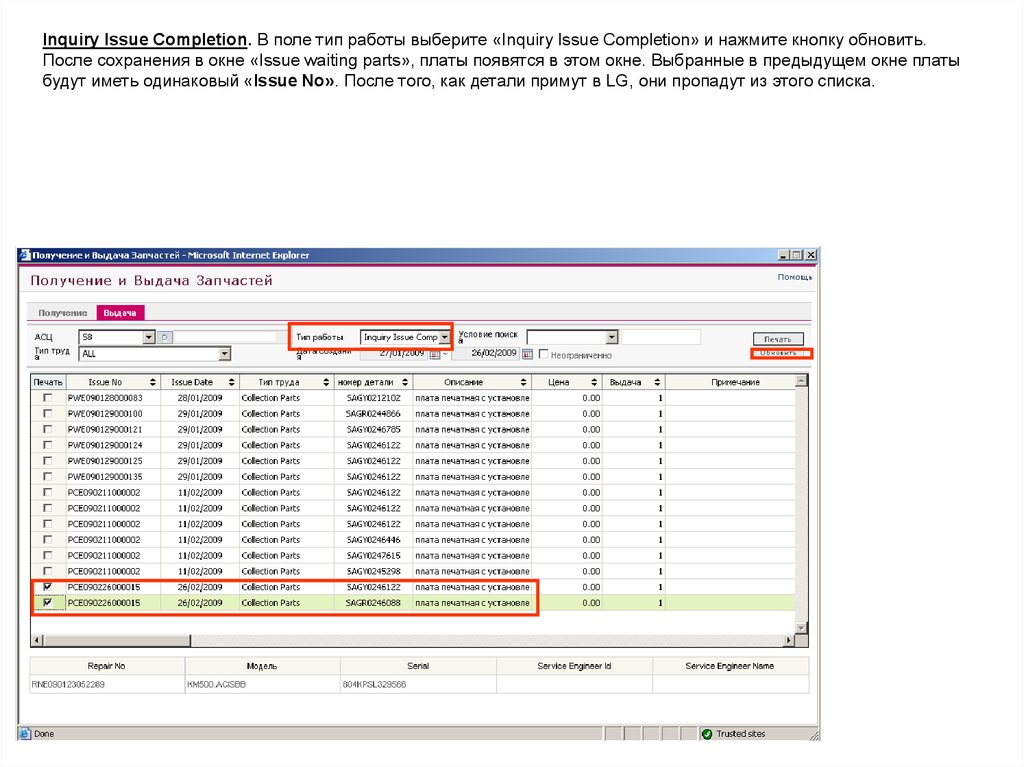Expand the Тип труда ALL dropdown
The height and width of the screenshot is (767, 1024).
pyautogui.click(x=224, y=353)
